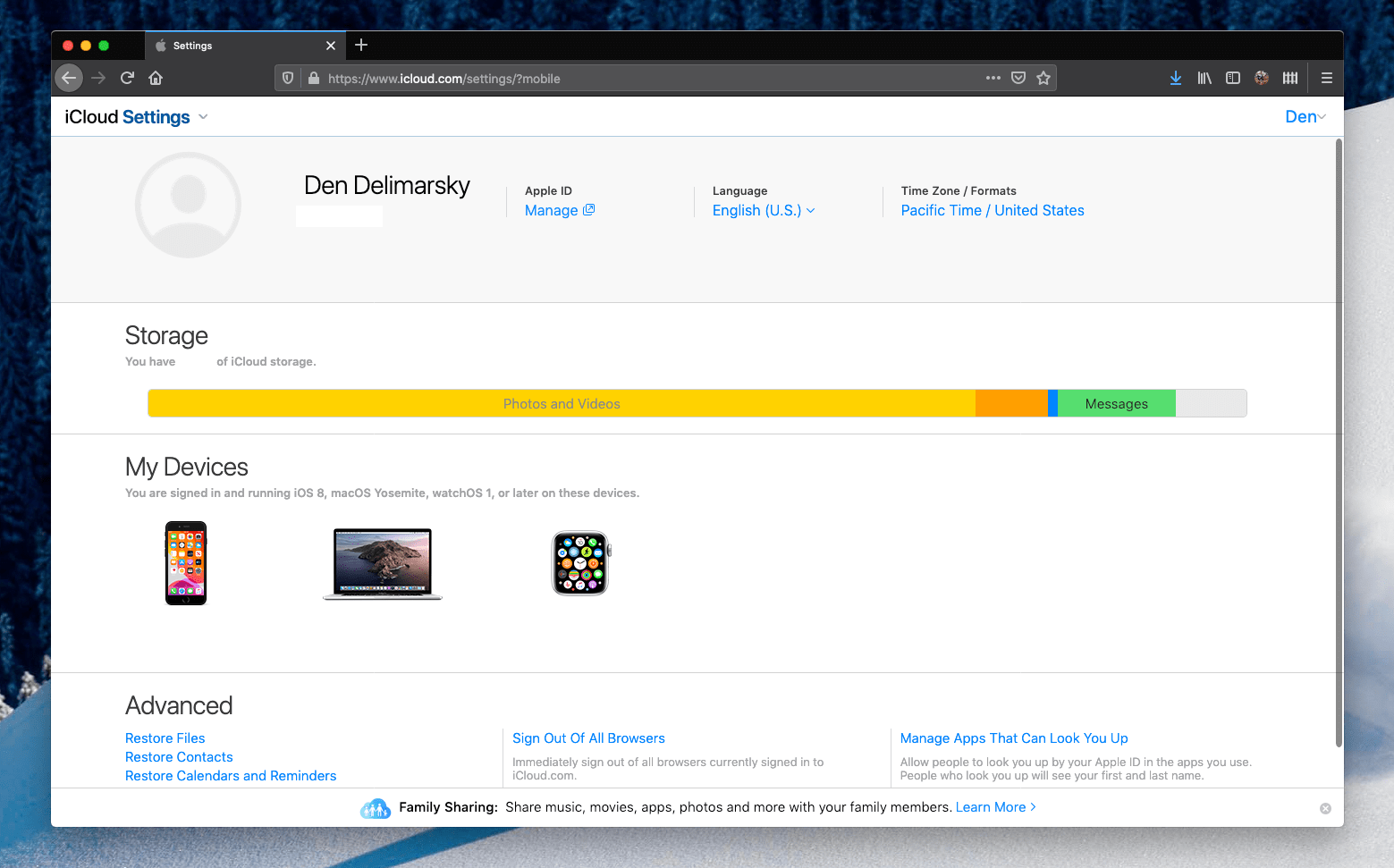
Task: Open the page actions three-dot menu
Action: coord(993,78)
